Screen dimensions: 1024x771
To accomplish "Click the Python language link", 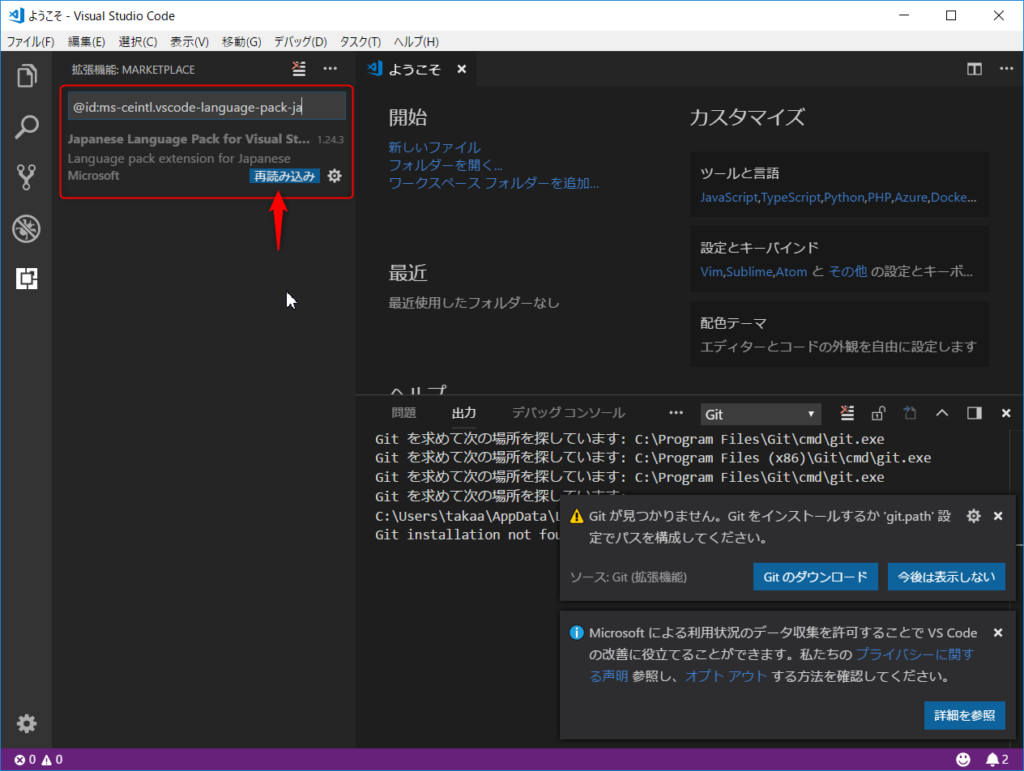I will coord(844,197).
